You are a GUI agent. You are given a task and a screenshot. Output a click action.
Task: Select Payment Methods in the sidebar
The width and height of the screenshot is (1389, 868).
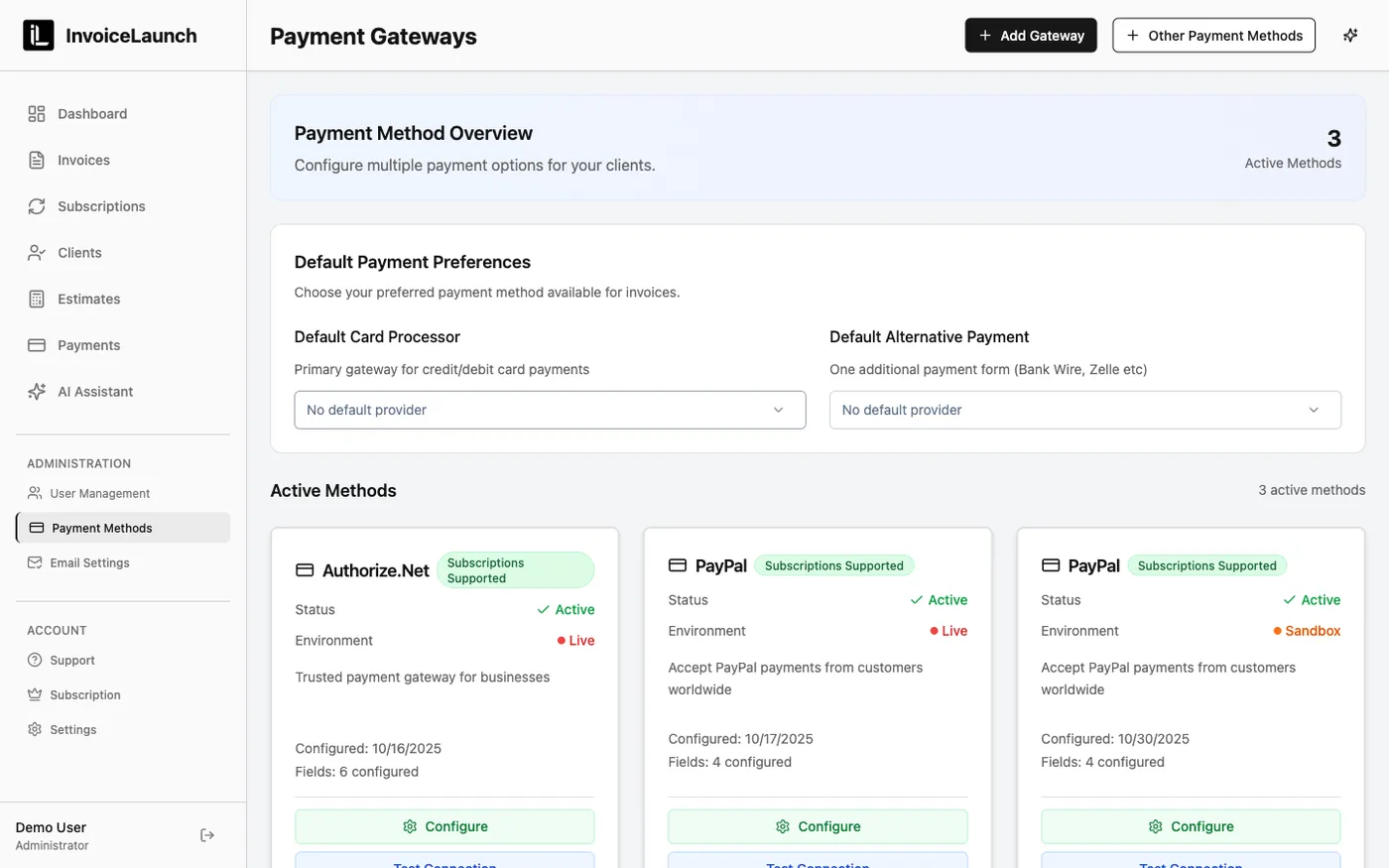tap(123, 528)
